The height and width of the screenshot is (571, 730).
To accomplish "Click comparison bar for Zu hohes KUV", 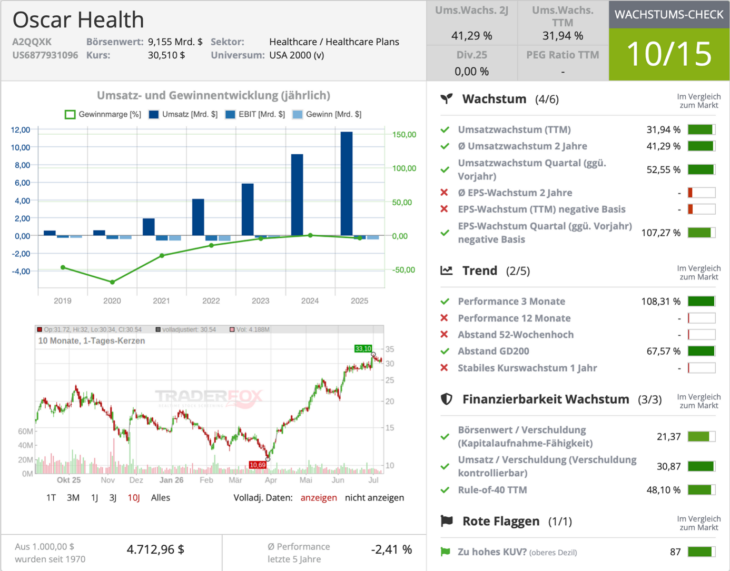I will (701, 552).
